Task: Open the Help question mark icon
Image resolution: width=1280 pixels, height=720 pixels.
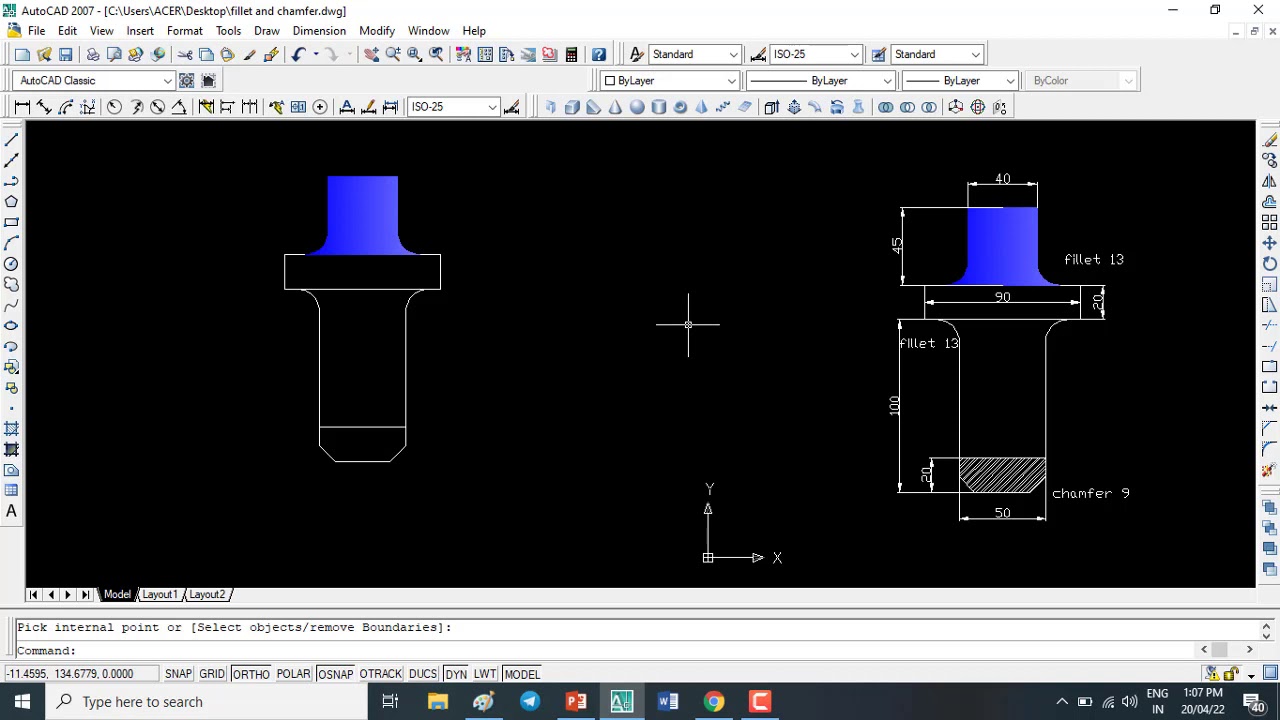Action: tap(598, 54)
